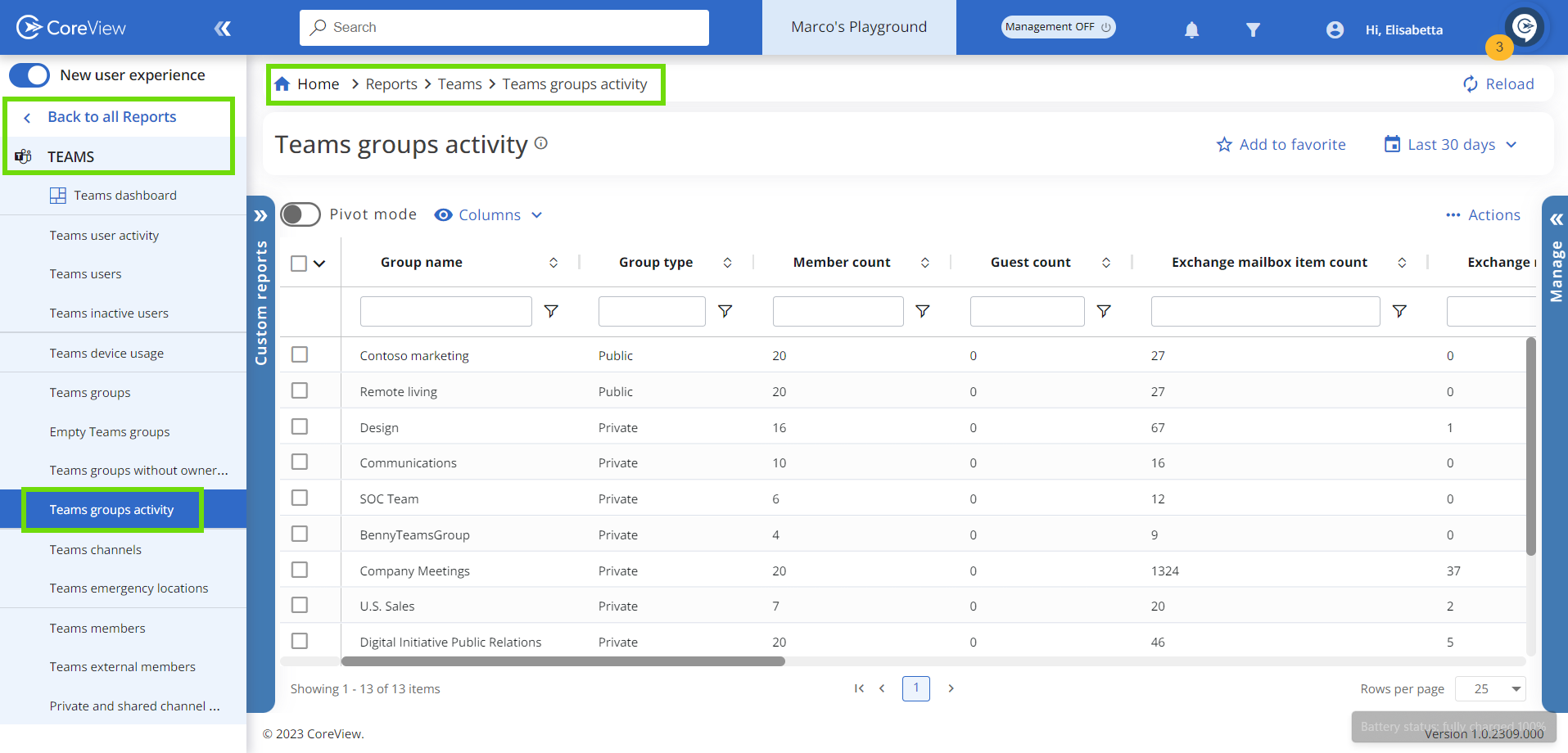This screenshot has height=753, width=1568.
Task: Enable Pivot mode toggle
Action: pos(300,214)
